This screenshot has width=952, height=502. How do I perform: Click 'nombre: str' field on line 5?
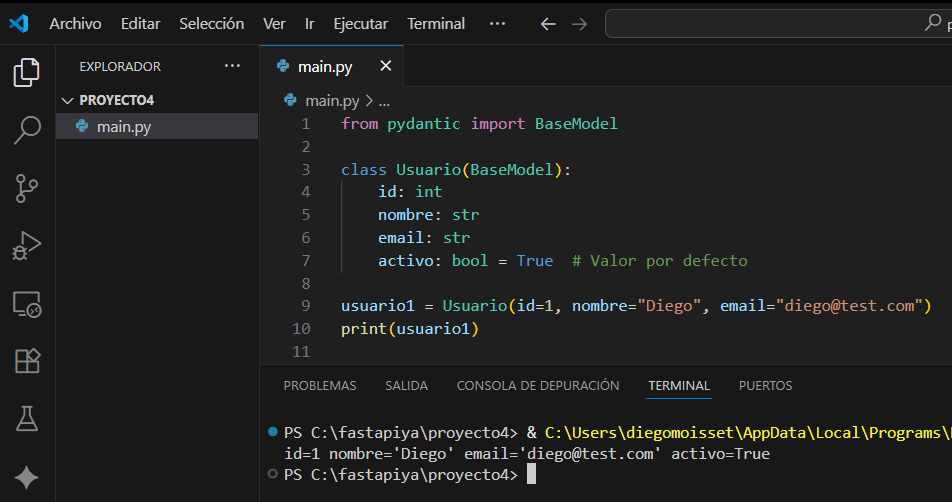[429, 215]
